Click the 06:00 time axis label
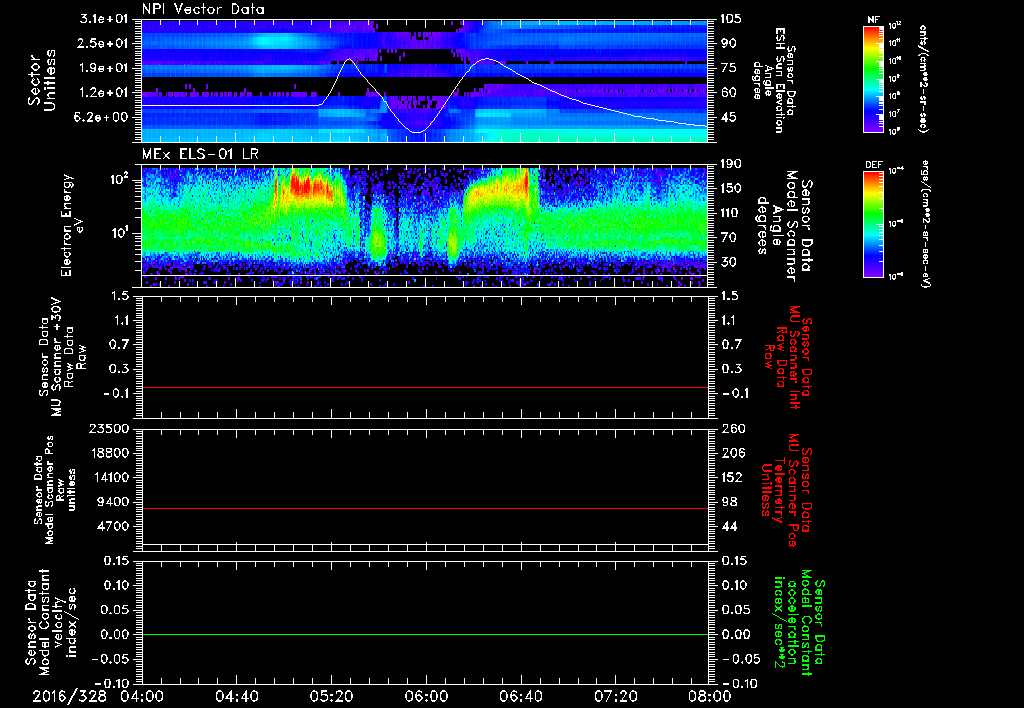 tap(425, 696)
